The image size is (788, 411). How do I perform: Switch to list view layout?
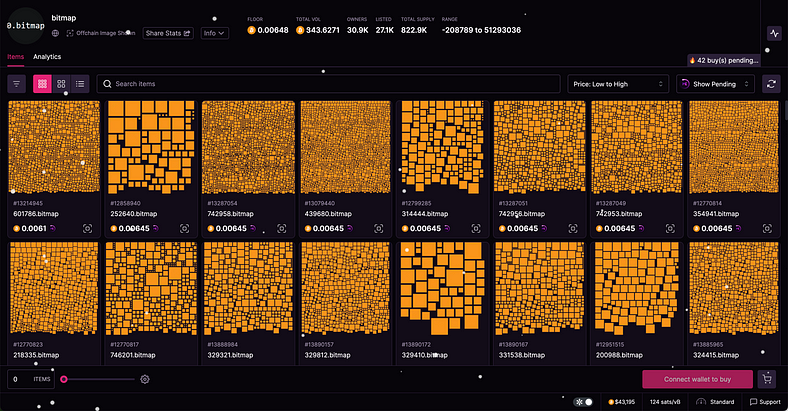click(80, 84)
